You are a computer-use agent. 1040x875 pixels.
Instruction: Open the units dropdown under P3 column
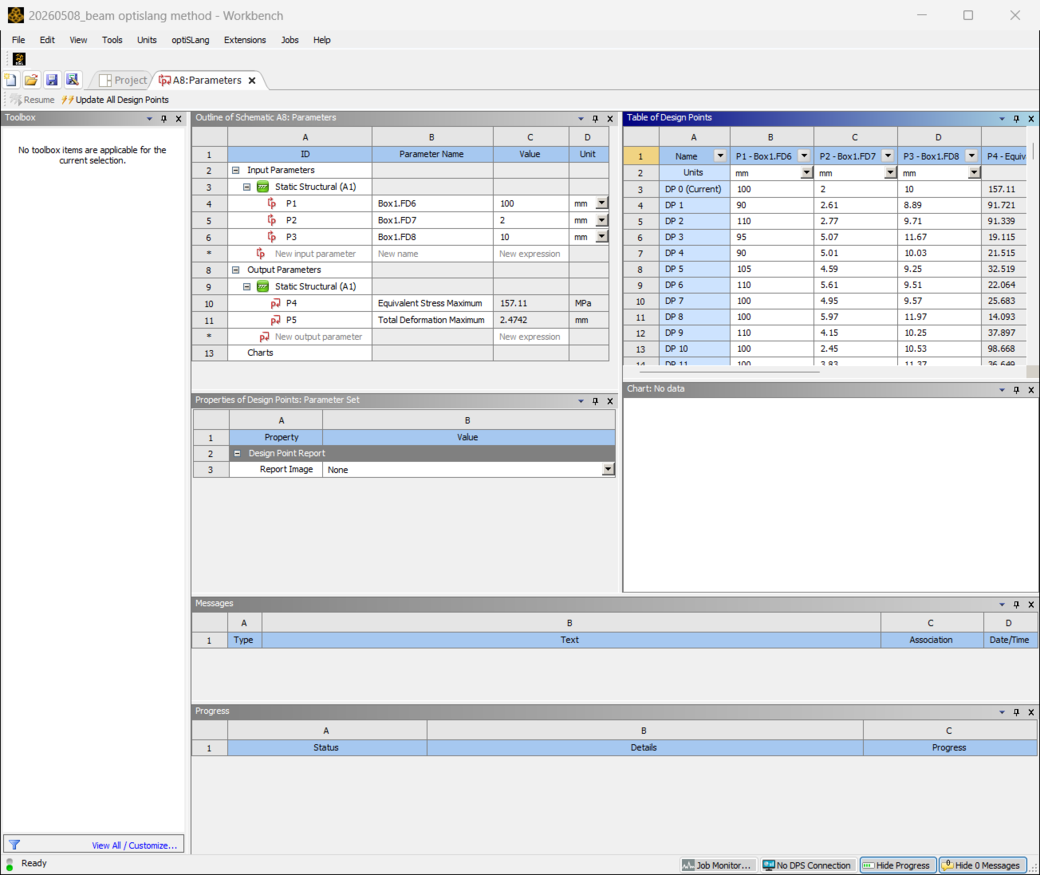pyautogui.click(x=974, y=172)
